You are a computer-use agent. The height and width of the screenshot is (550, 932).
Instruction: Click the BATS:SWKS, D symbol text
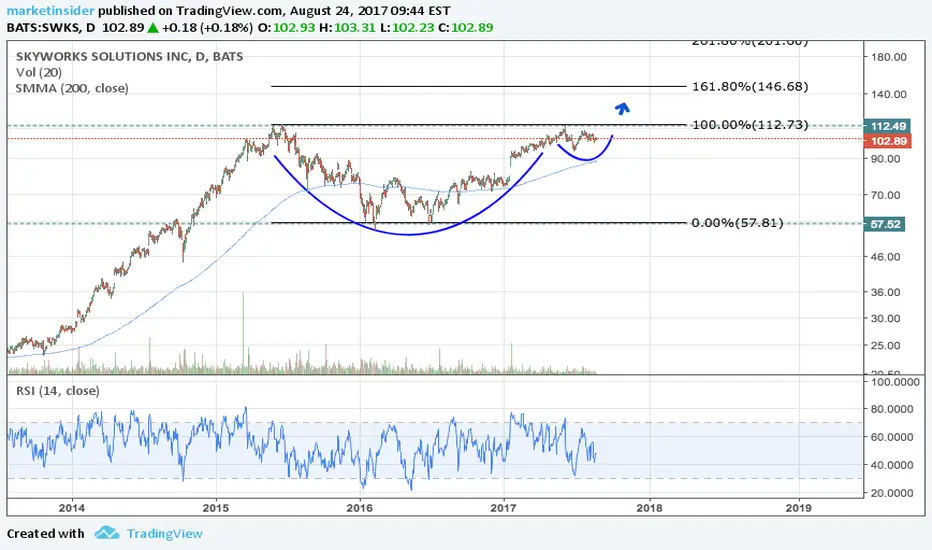click(x=51, y=27)
